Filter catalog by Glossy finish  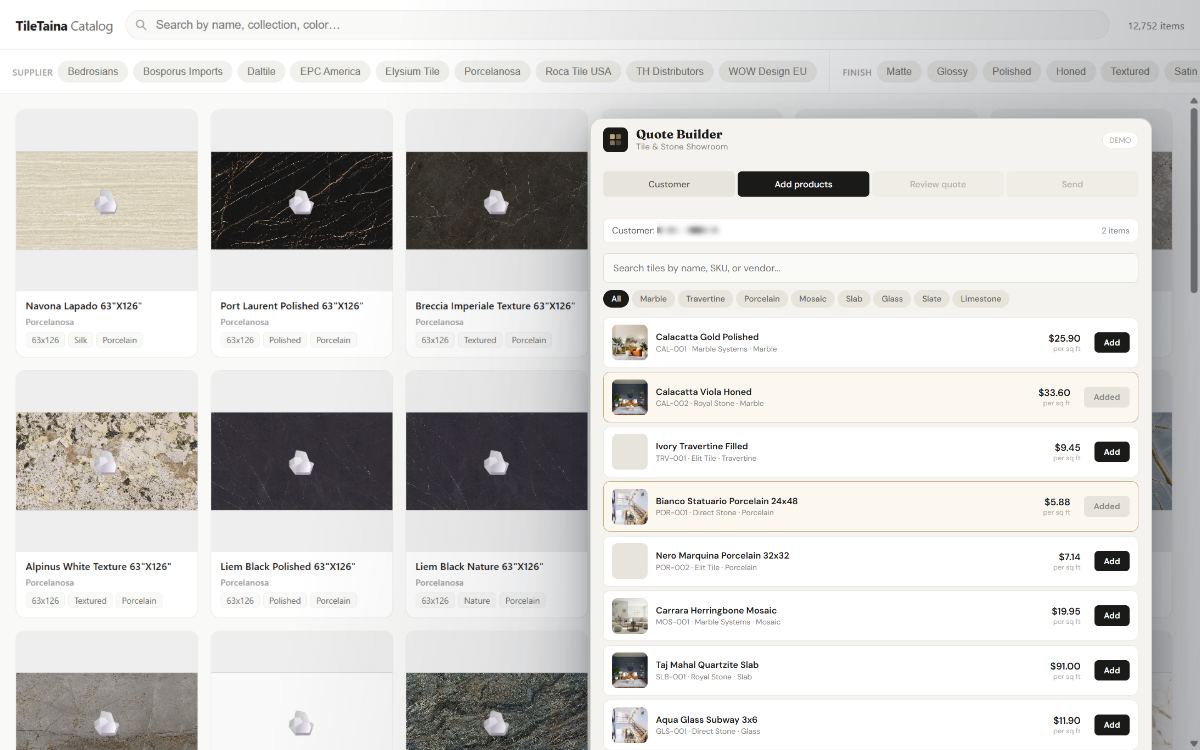point(952,72)
